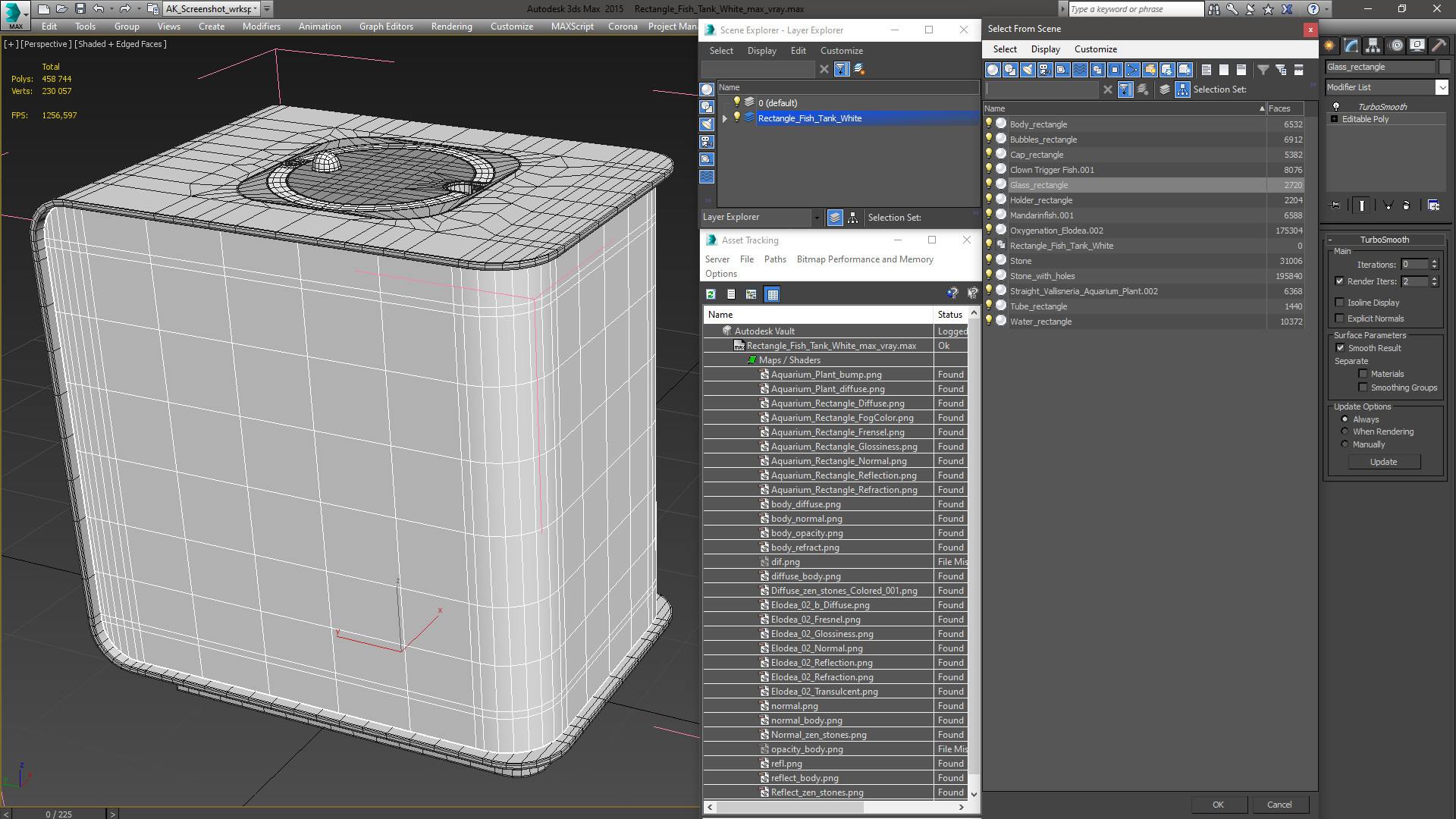Expand the Editable Poly stack entry

(x=1335, y=119)
